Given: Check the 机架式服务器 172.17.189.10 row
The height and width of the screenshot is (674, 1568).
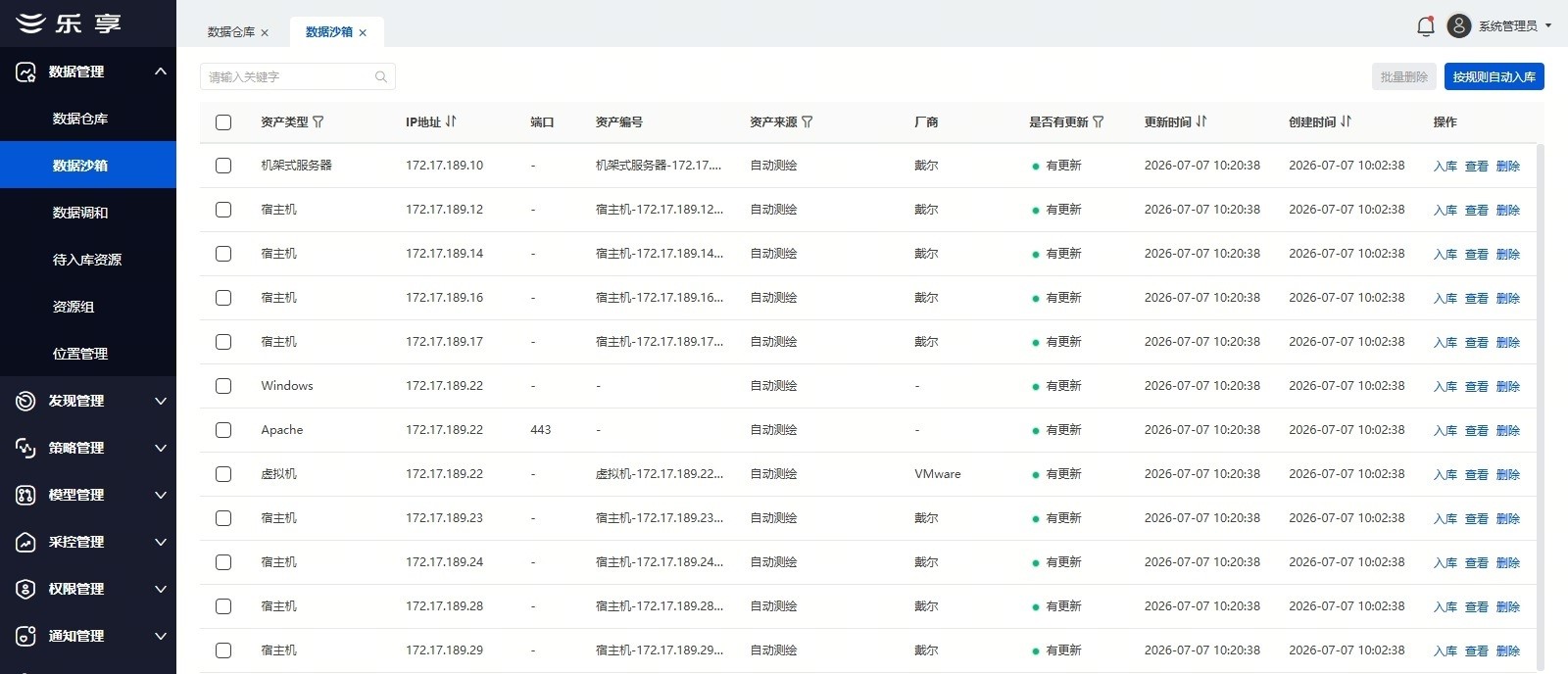Looking at the screenshot, I should pos(223,166).
